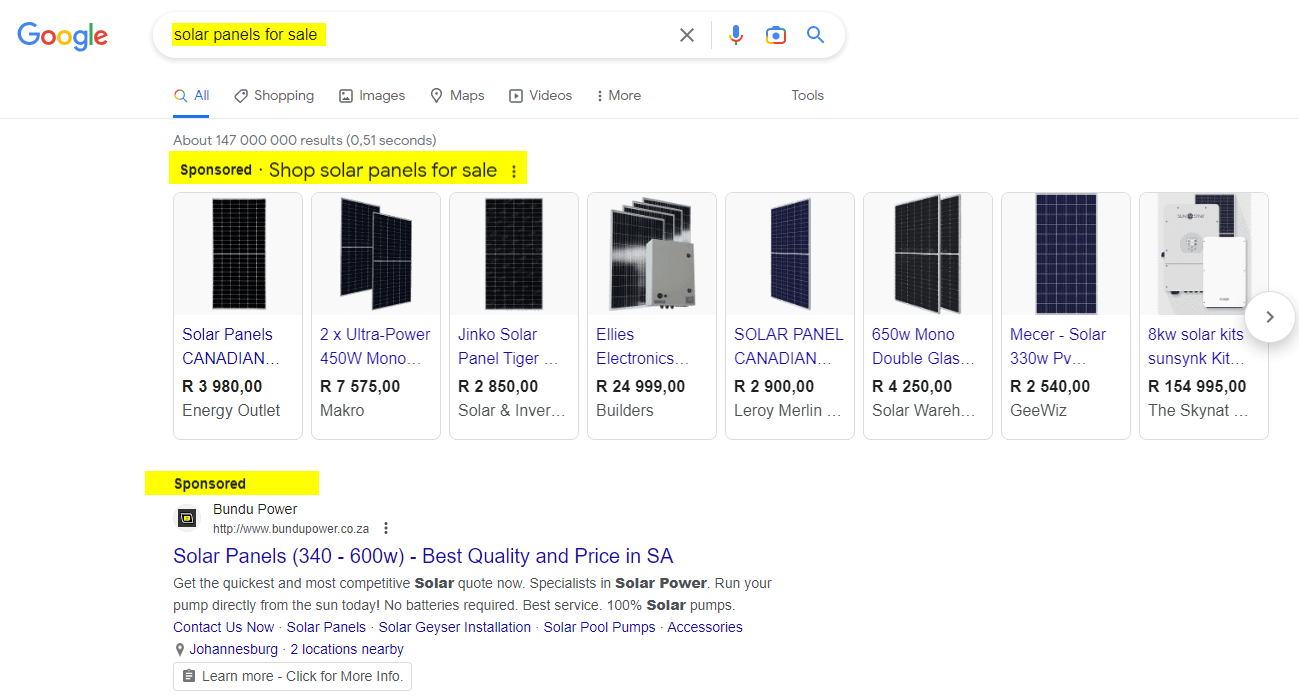Viewport: 1299px width, 699px height.
Task: Open the 2 locations nearby link
Action: (347, 649)
